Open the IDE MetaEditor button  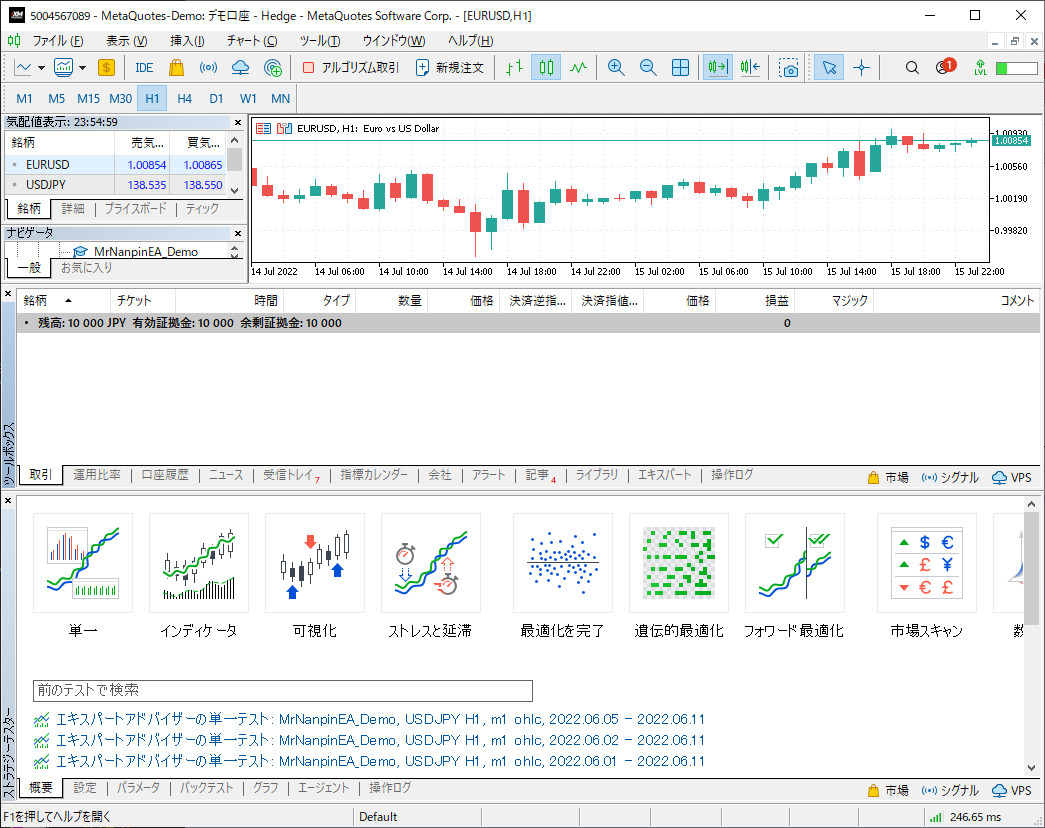pyautogui.click(x=144, y=67)
